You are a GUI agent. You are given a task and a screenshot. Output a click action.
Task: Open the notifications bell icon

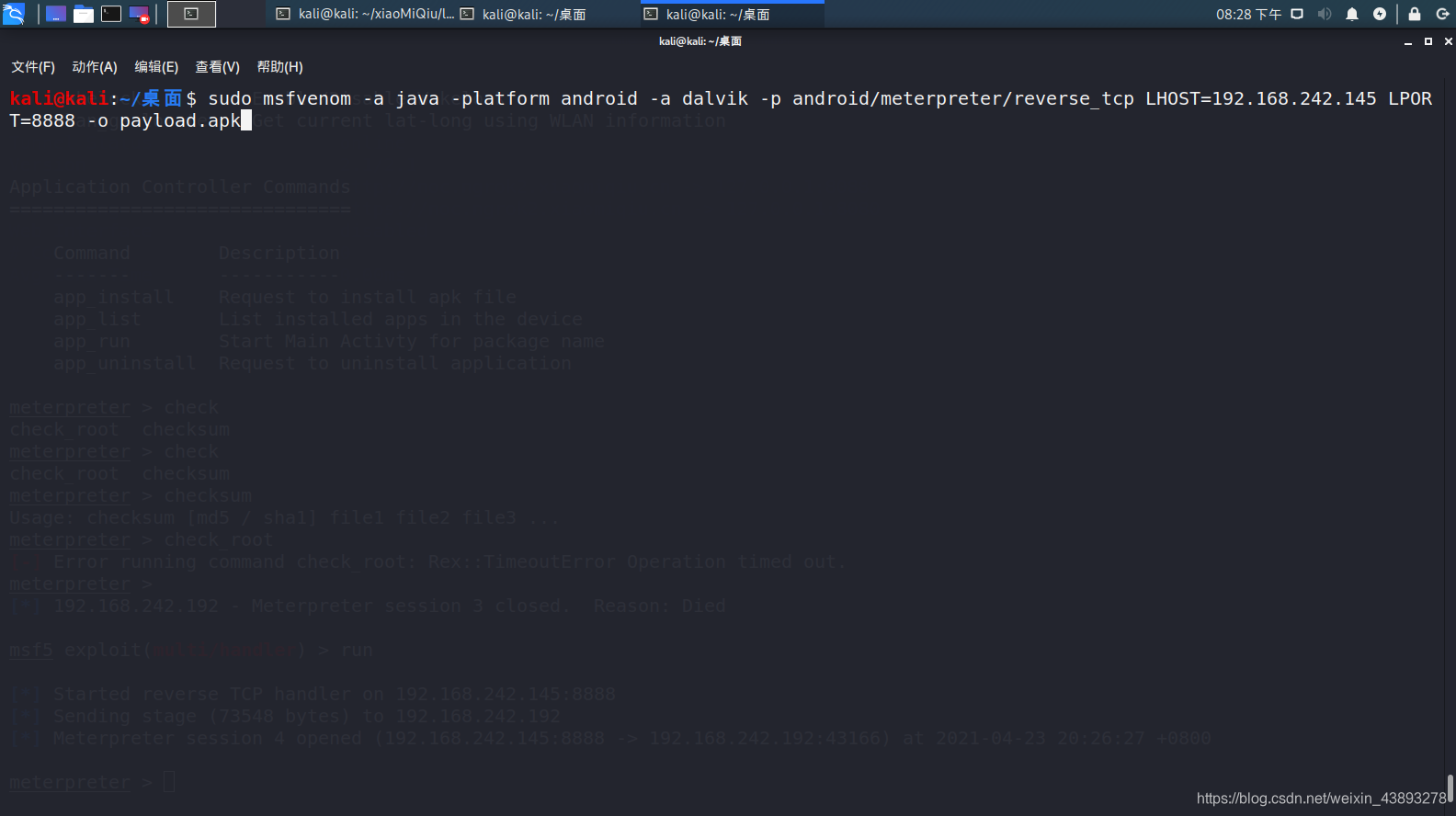[1352, 14]
